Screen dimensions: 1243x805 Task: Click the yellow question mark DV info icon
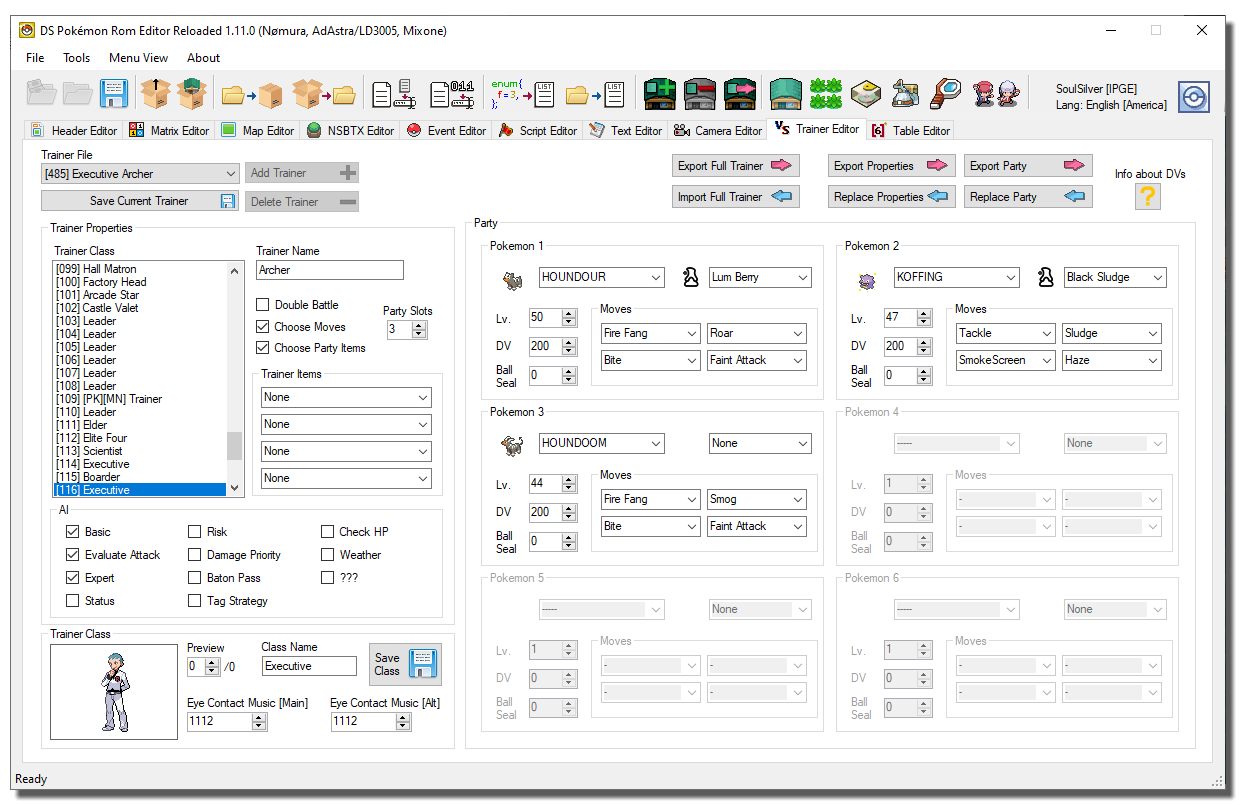pos(1147,197)
